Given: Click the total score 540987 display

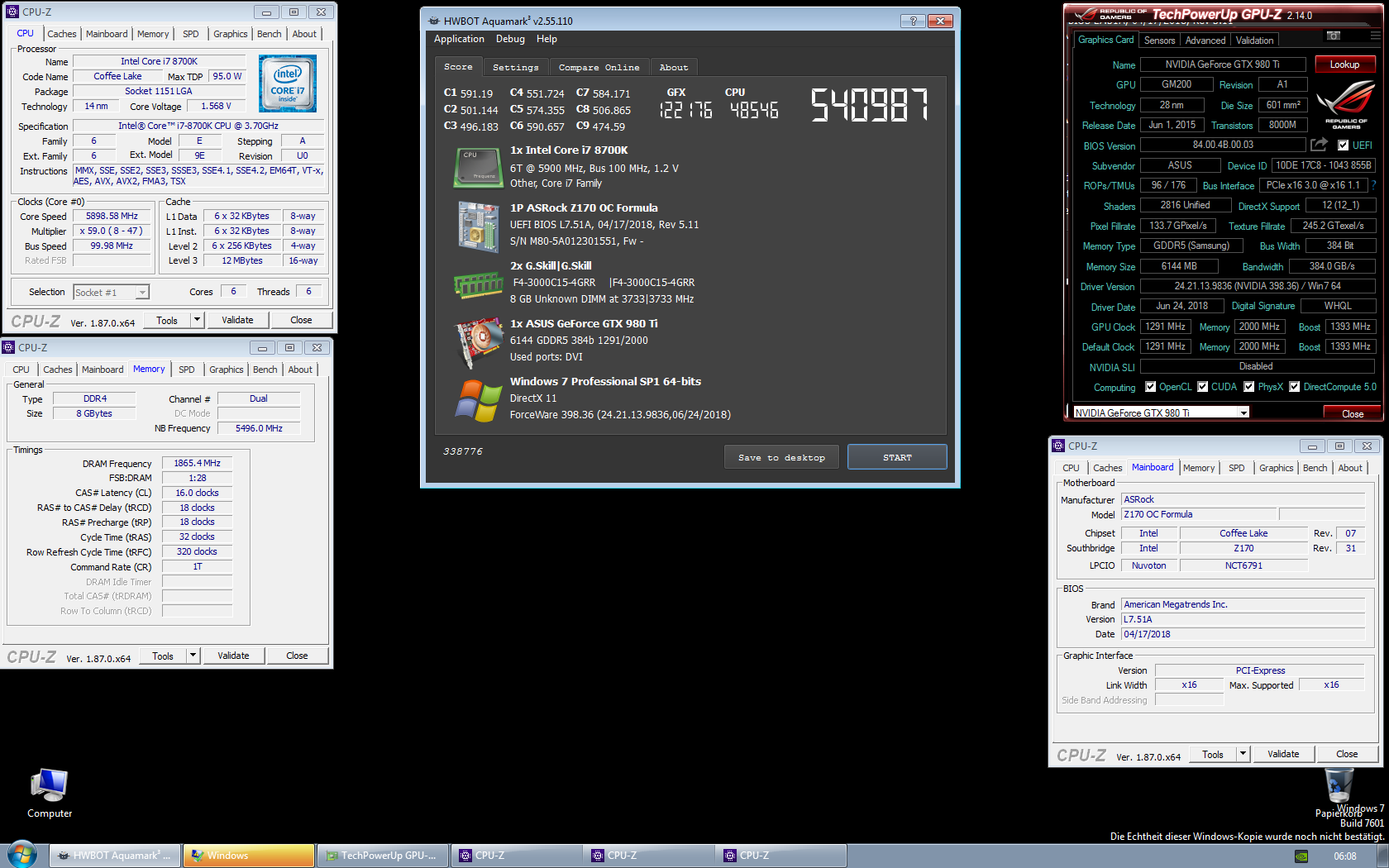Looking at the screenshot, I should pyautogui.click(x=869, y=105).
